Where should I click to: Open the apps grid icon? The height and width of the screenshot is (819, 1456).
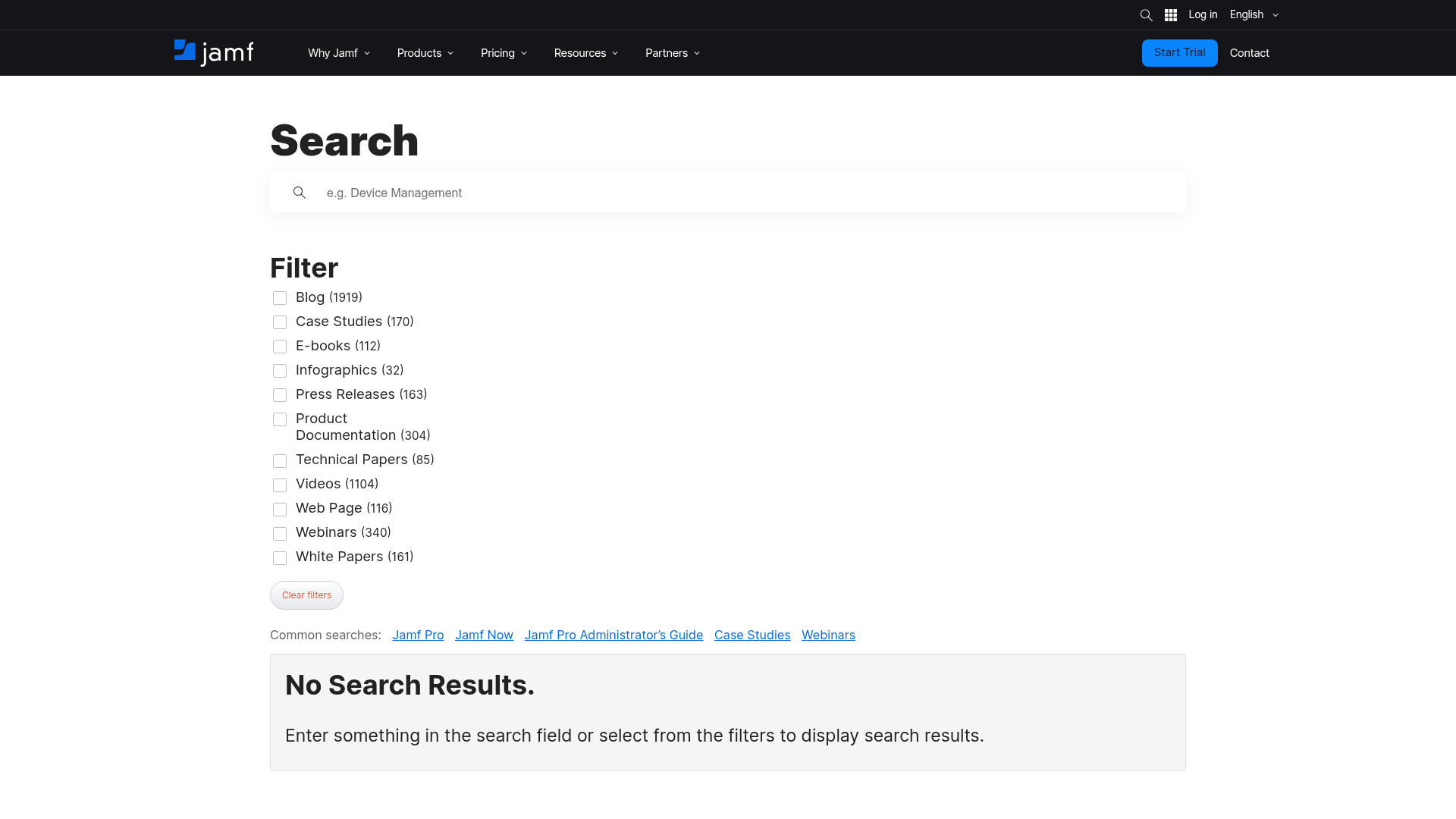click(x=1171, y=15)
